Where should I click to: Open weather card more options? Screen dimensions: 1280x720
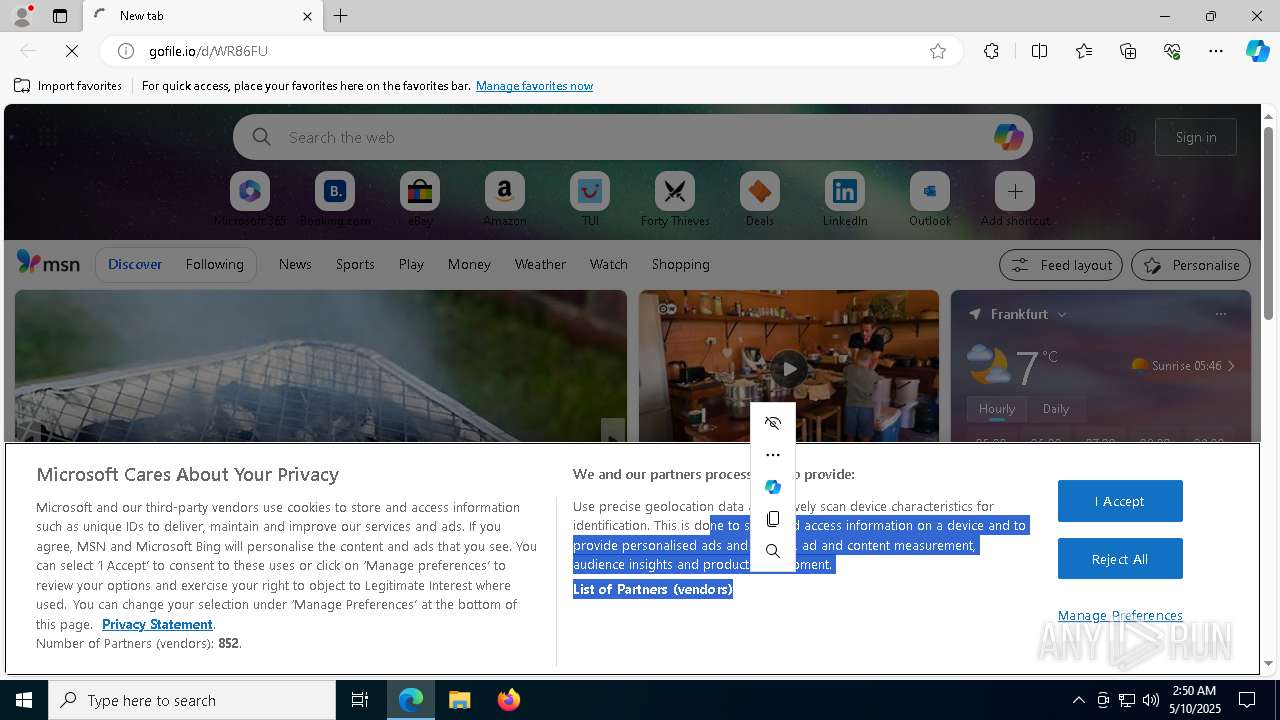point(1220,314)
